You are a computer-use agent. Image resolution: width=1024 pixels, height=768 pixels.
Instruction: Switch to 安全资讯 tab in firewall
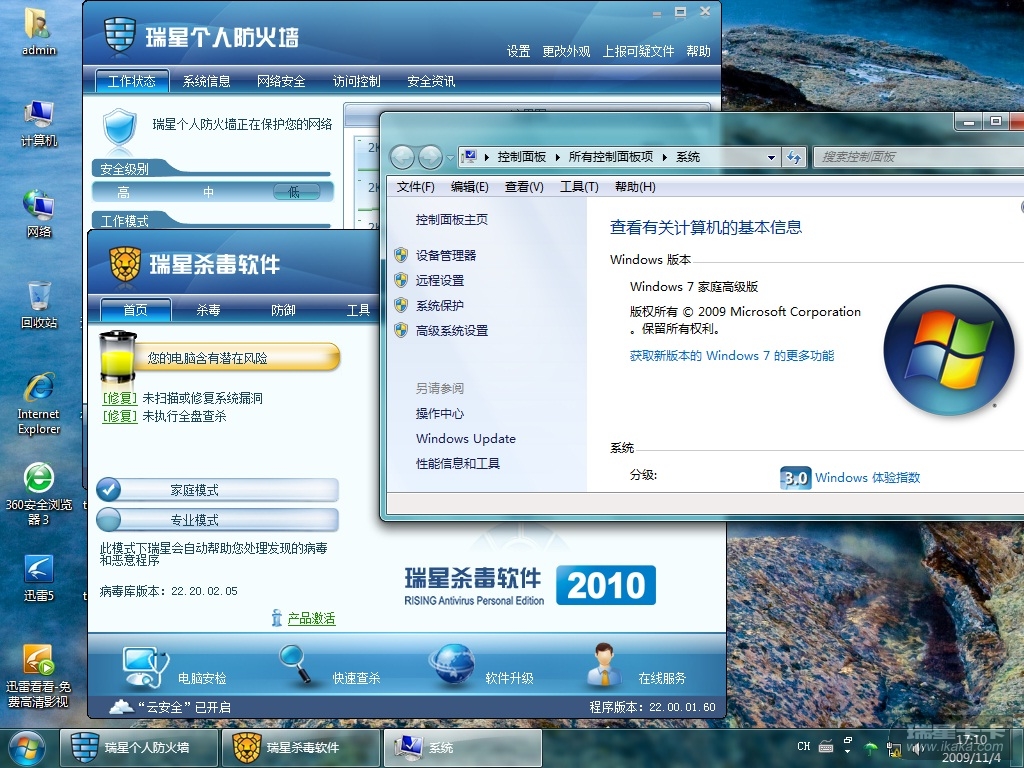point(431,81)
